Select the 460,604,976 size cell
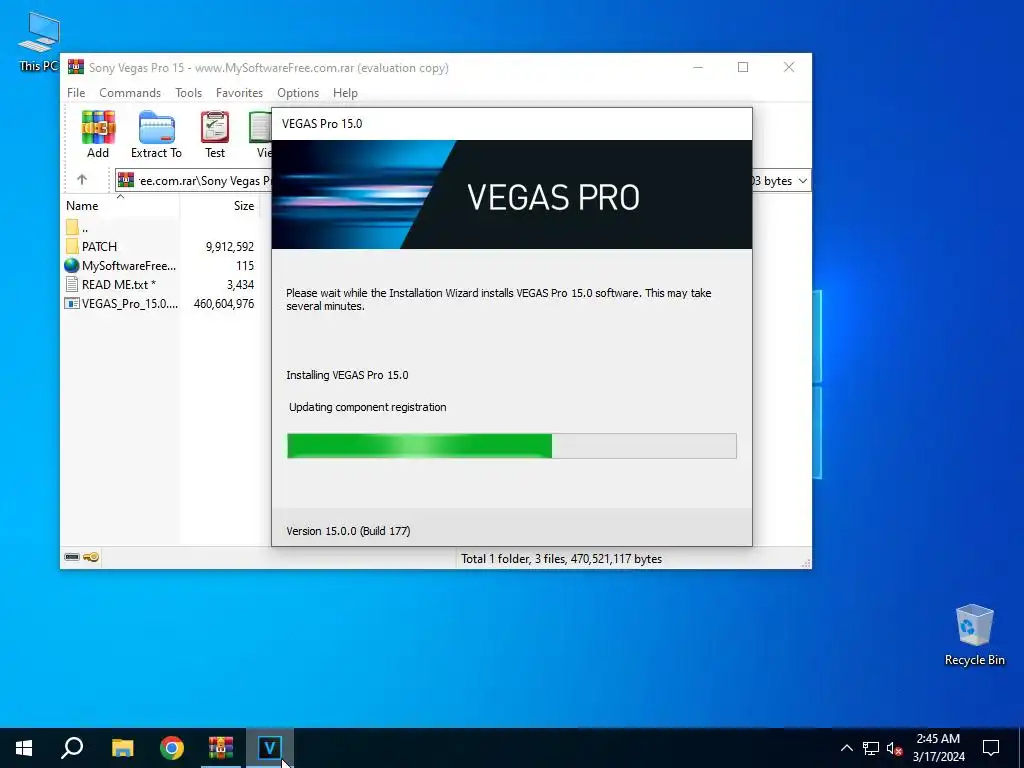1024x768 pixels. pos(223,304)
